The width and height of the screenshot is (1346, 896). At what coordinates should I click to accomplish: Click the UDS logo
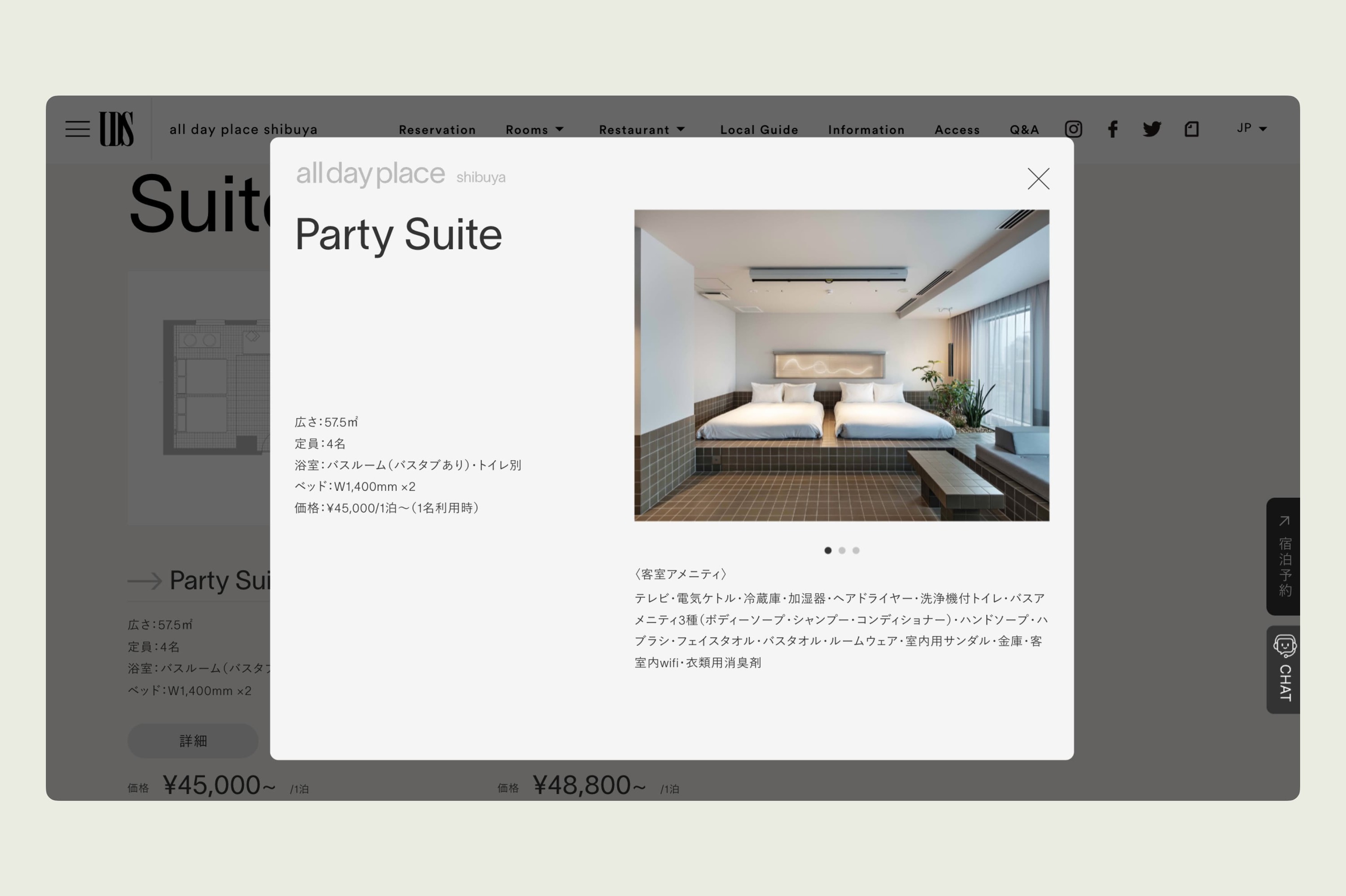click(x=117, y=129)
